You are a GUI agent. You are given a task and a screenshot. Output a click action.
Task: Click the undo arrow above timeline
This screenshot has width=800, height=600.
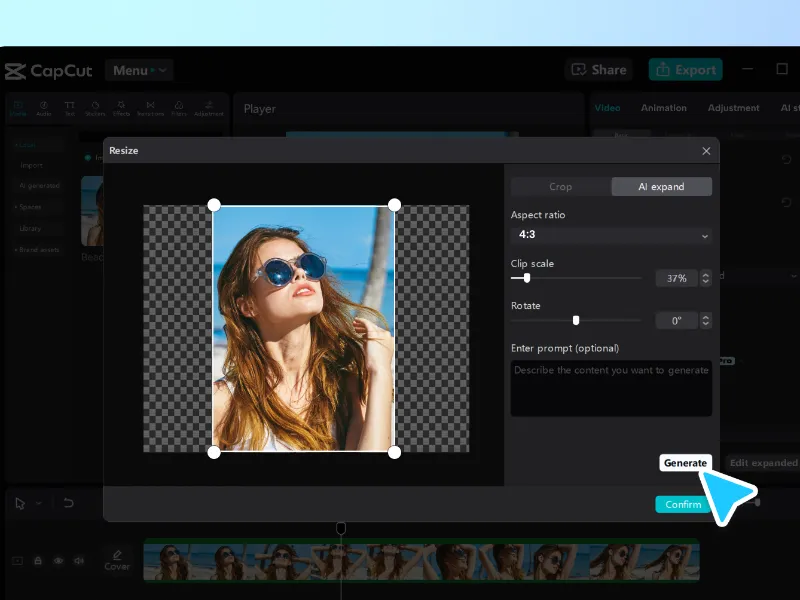(68, 503)
